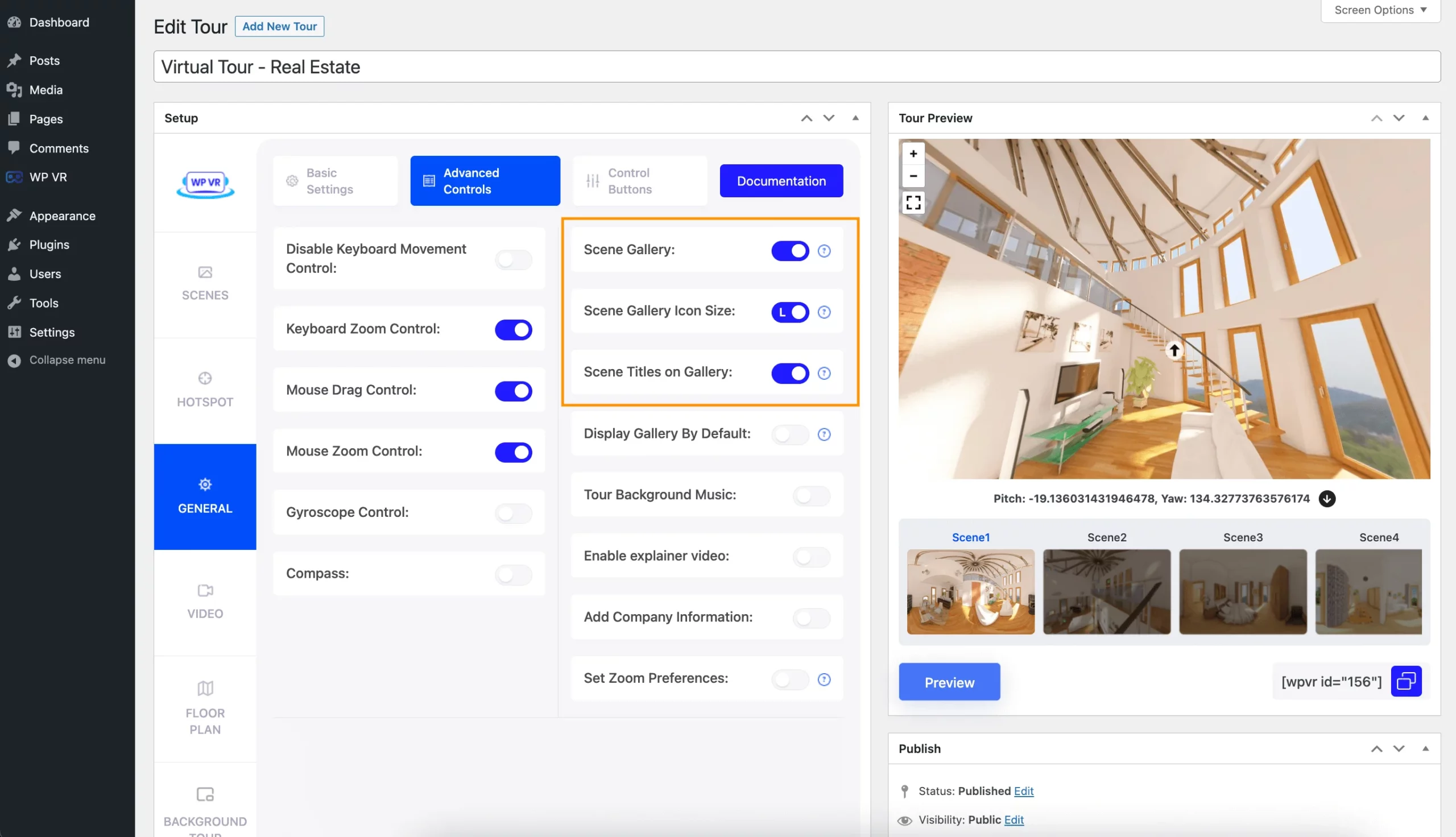1456x837 pixels.
Task: Click the Preview button for tour
Action: 949,681
